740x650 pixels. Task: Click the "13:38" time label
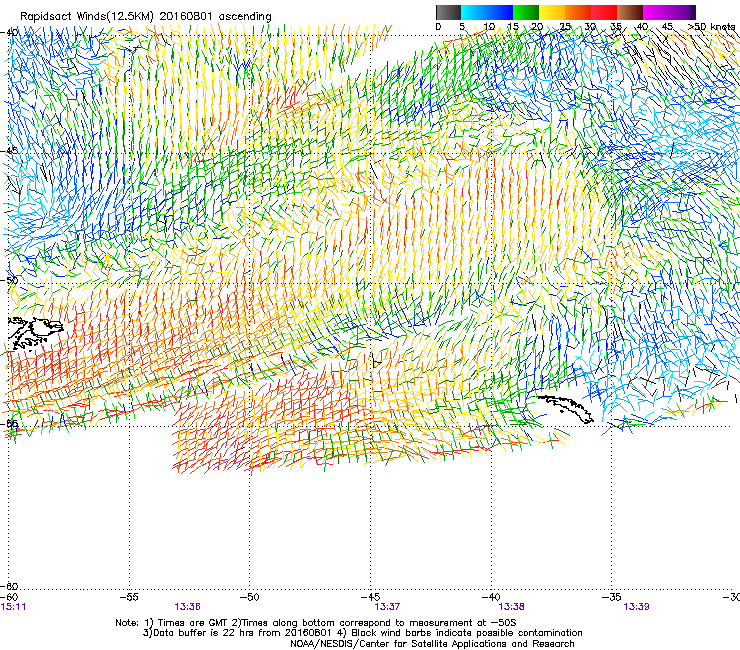pyautogui.click(x=512, y=607)
